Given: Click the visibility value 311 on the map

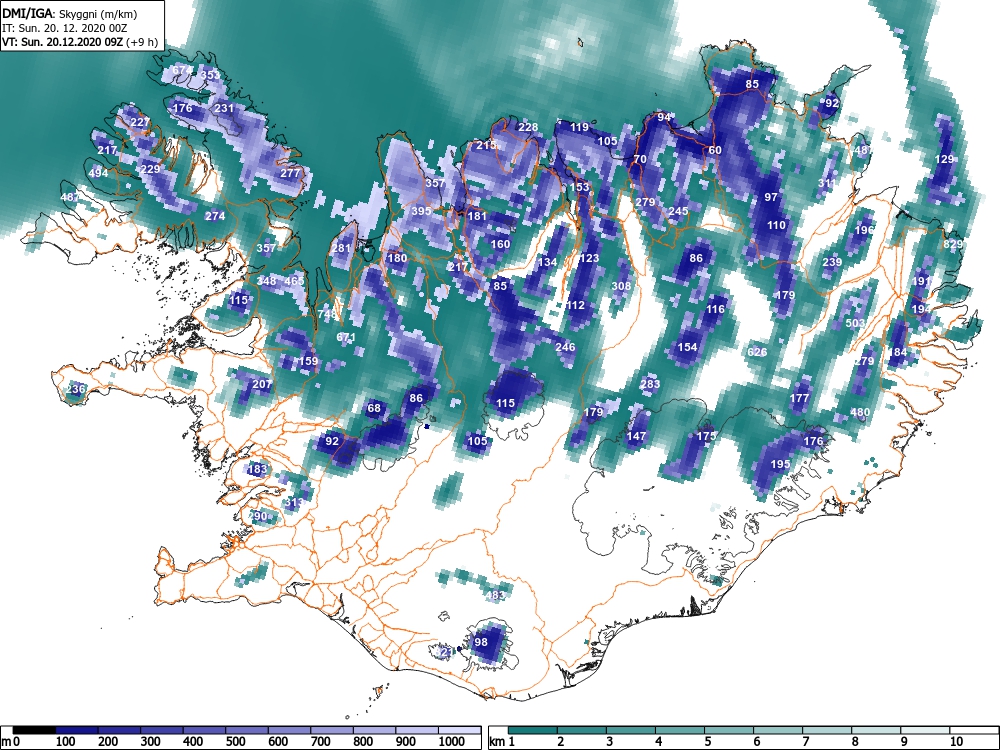Looking at the screenshot, I should (x=827, y=183).
